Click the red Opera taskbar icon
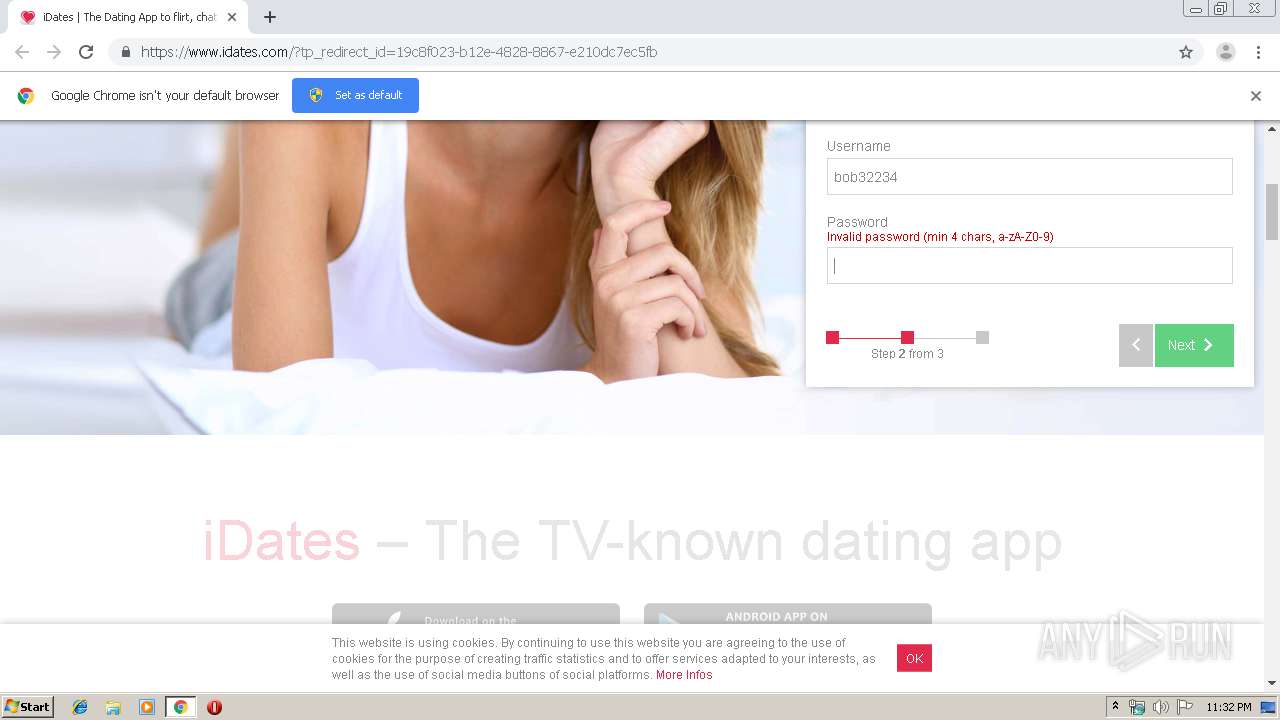This screenshot has width=1280, height=720. pos(214,707)
